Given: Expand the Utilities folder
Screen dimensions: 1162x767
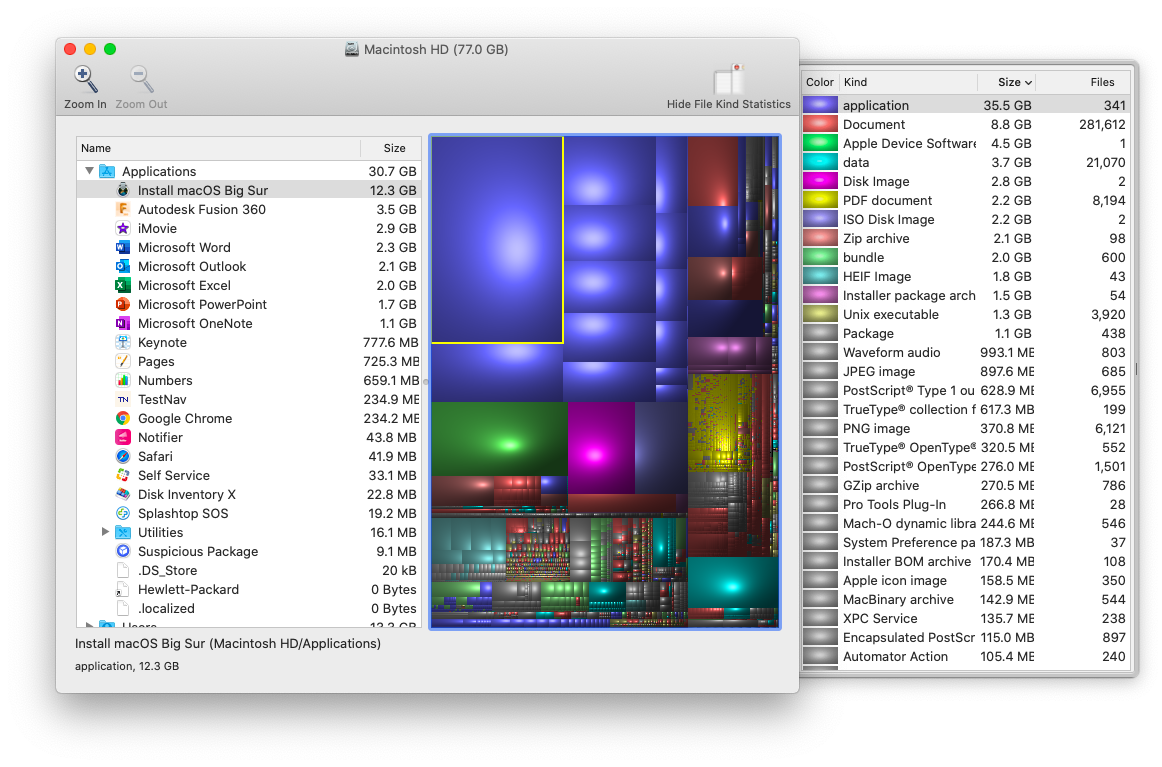Looking at the screenshot, I should coord(105,533).
